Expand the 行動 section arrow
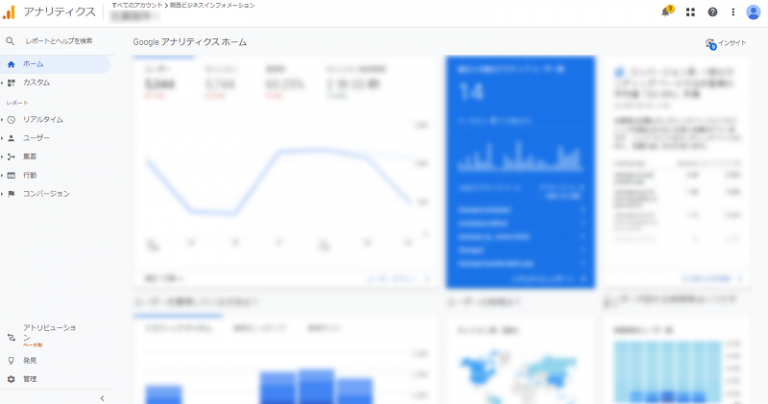This screenshot has width=768, height=404. (2, 175)
